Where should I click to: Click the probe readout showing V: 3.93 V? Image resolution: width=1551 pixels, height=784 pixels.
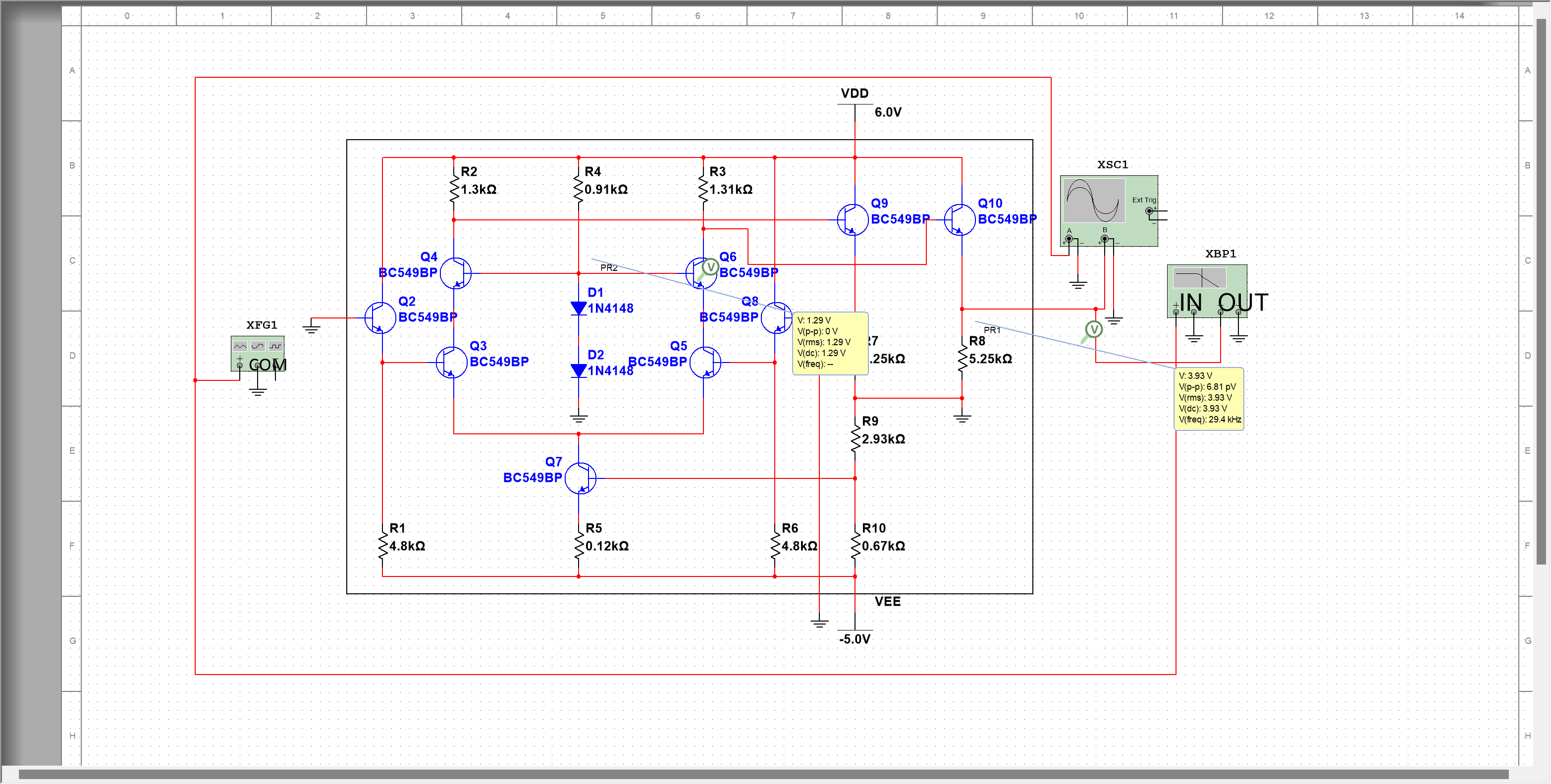[x=1209, y=399]
